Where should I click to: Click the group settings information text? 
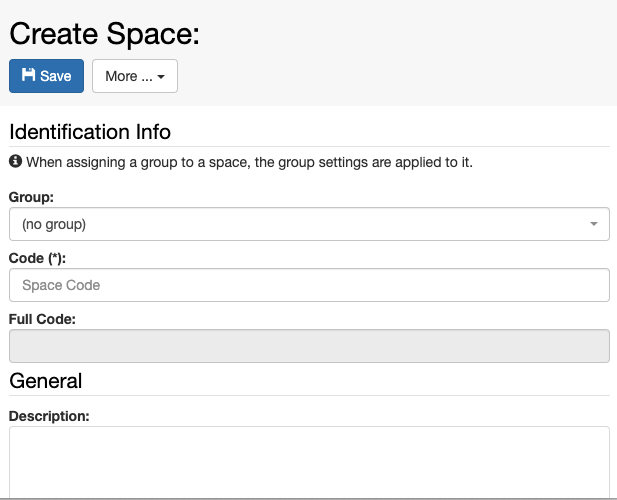click(249, 162)
